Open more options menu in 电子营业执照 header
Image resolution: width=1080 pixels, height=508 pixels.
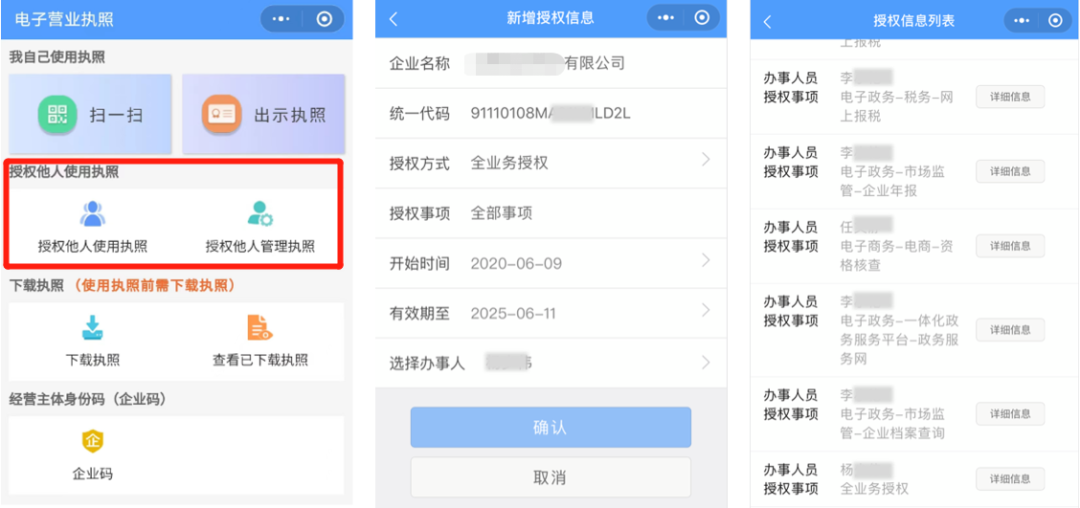[x=282, y=19]
